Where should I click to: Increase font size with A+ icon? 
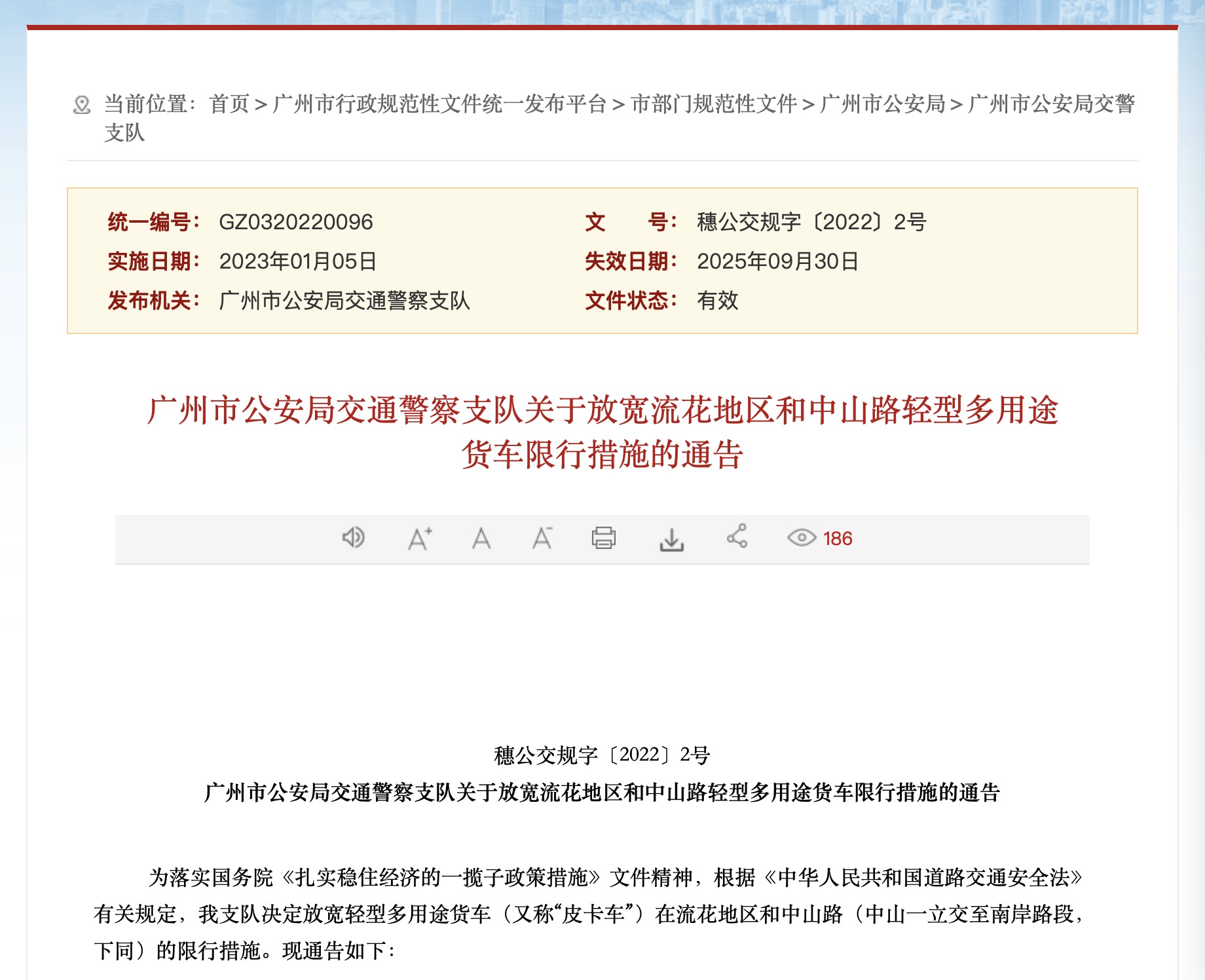419,538
